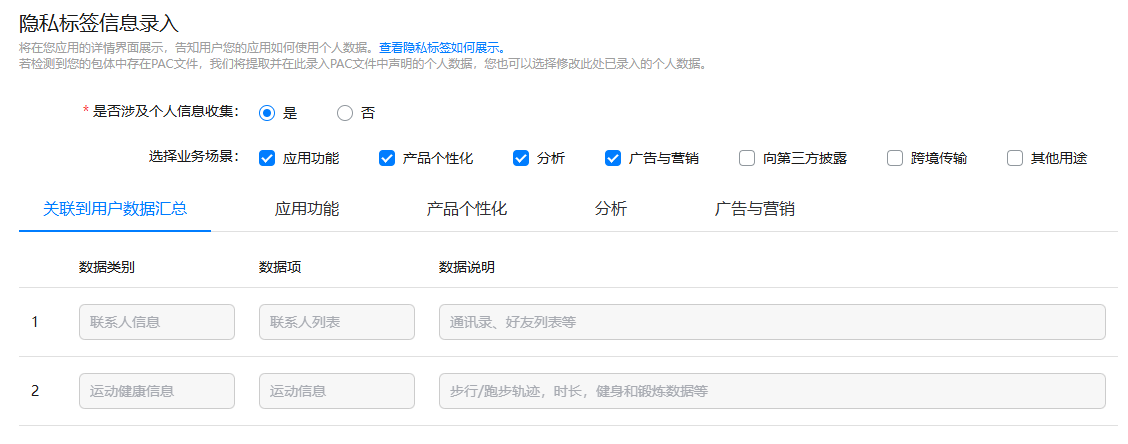Uncheck the 广告与营销 checkbox
This screenshot has width=1128, height=444.
pyautogui.click(x=613, y=158)
